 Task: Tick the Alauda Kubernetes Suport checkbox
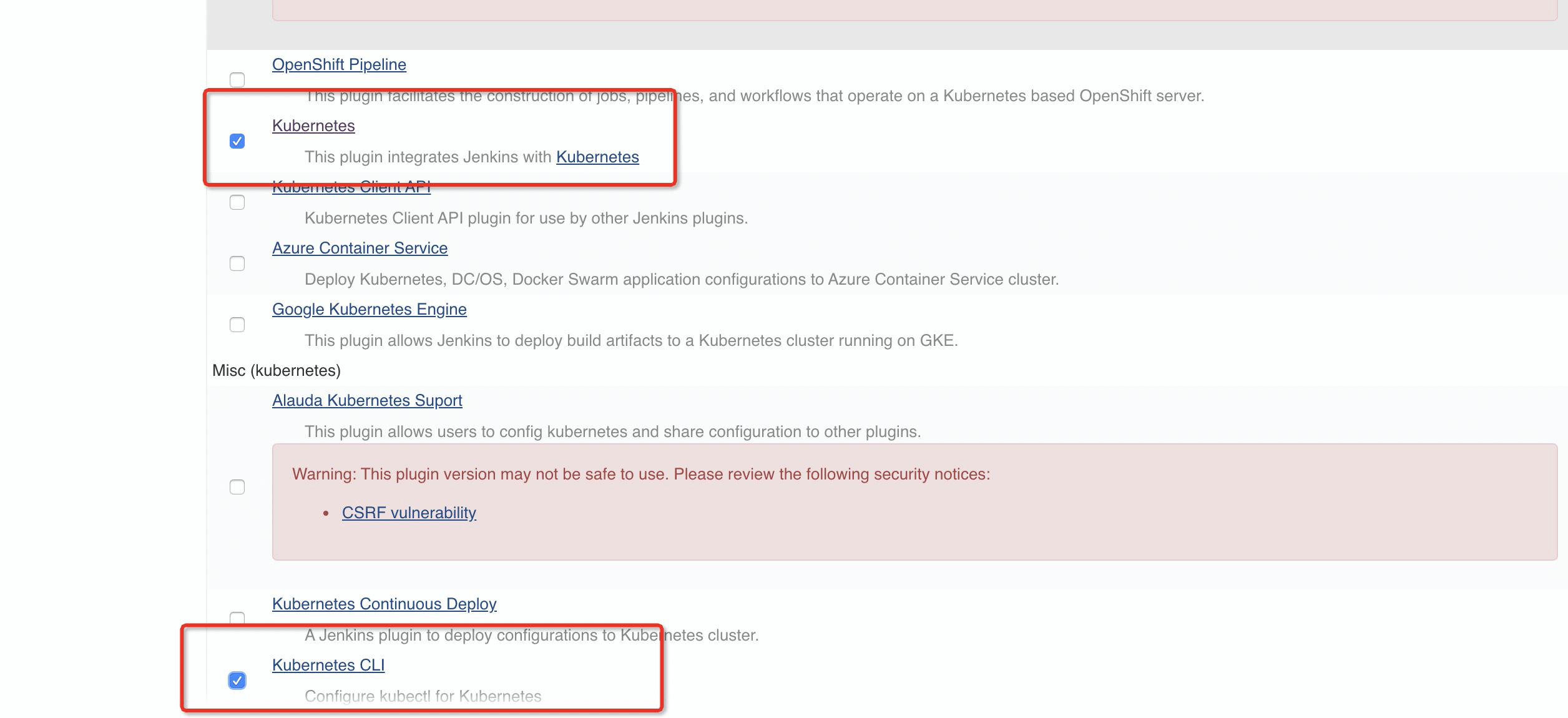coord(237,487)
